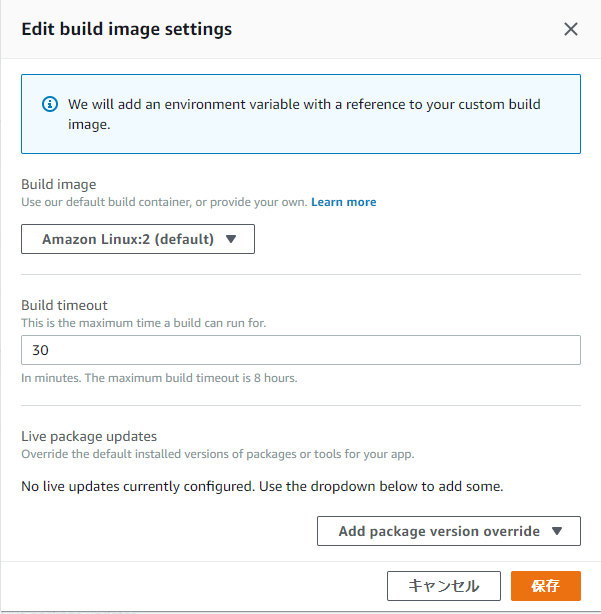Click the Build timeout section label
Viewport: 601px width, 614px height.
tap(64, 305)
